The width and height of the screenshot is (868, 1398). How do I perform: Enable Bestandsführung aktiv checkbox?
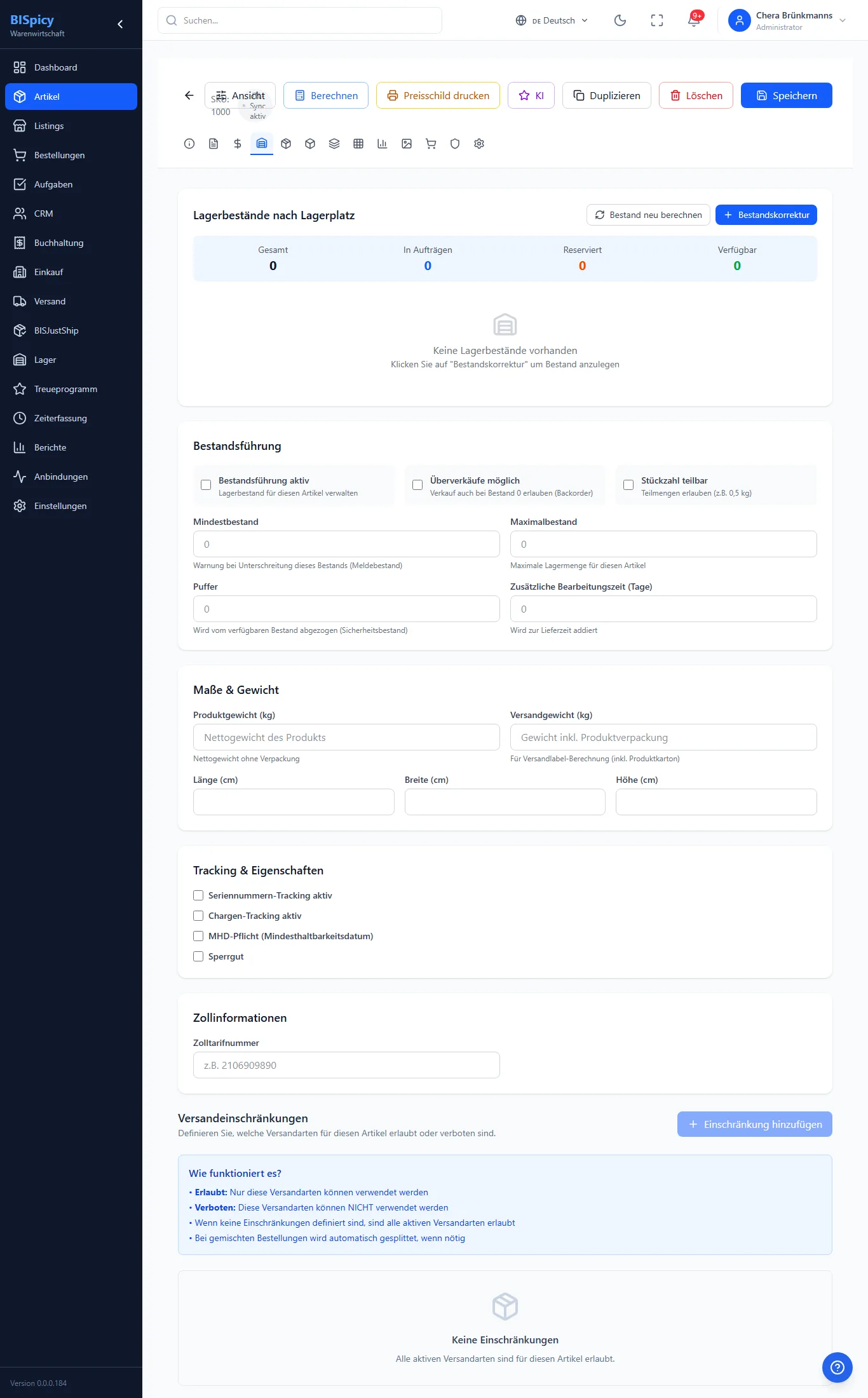pyautogui.click(x=206, y=485)
